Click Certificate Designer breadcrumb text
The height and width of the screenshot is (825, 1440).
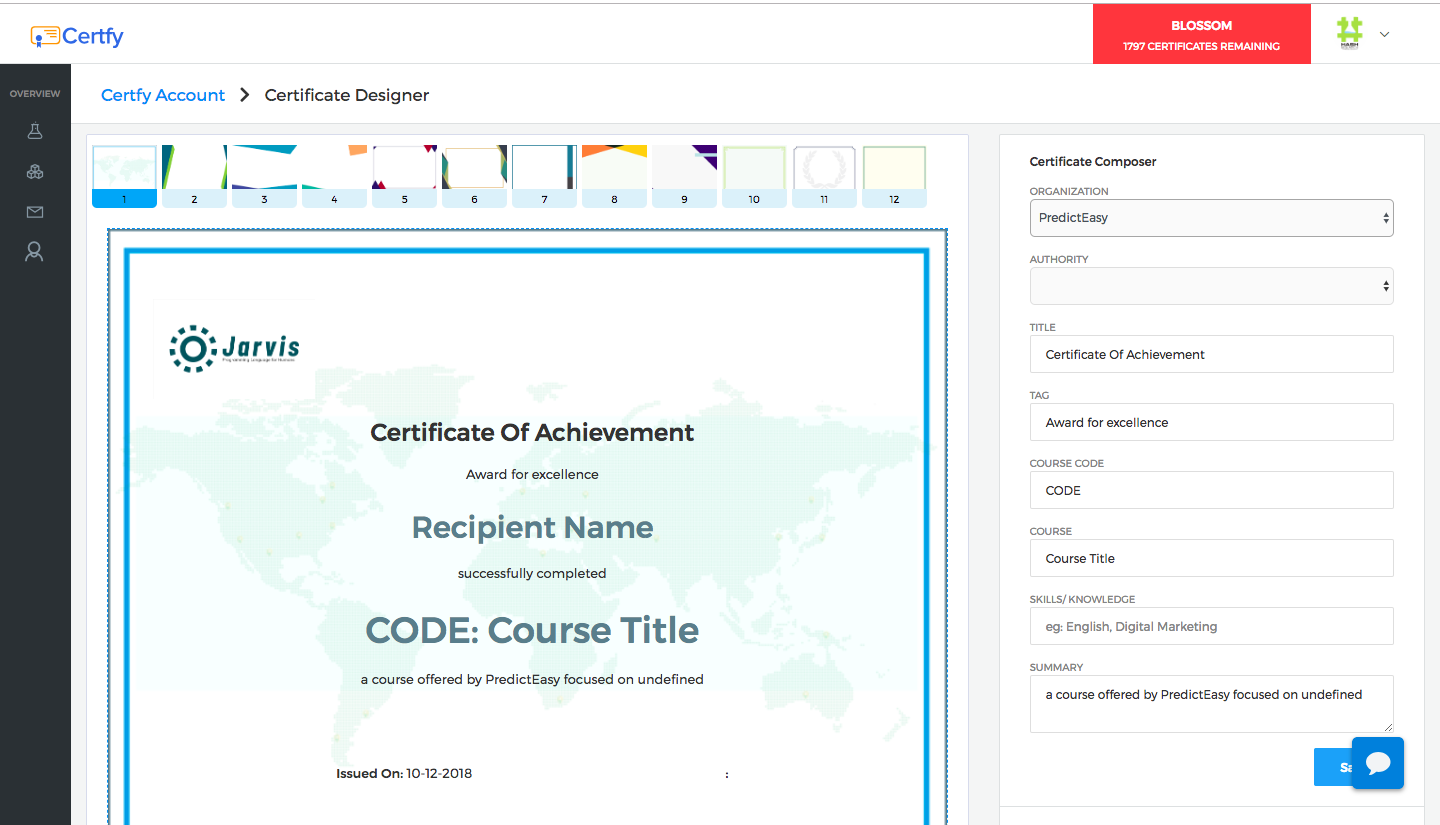pos(347,95)
